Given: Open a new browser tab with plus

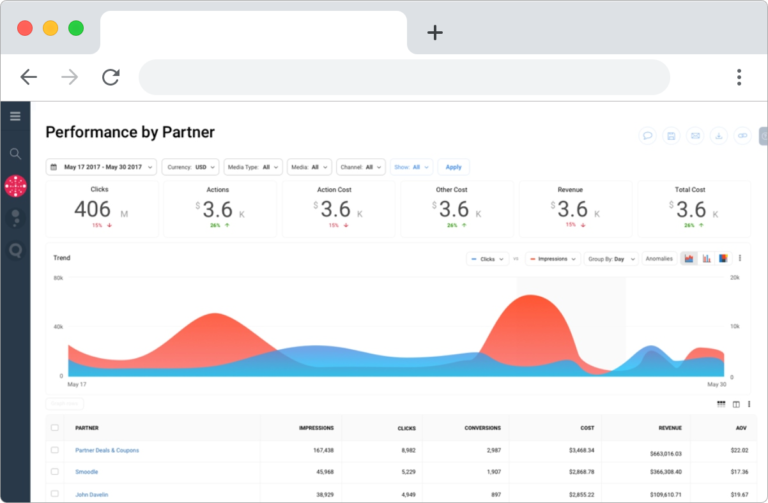Looking at the screenshot, I should point(435,33).
